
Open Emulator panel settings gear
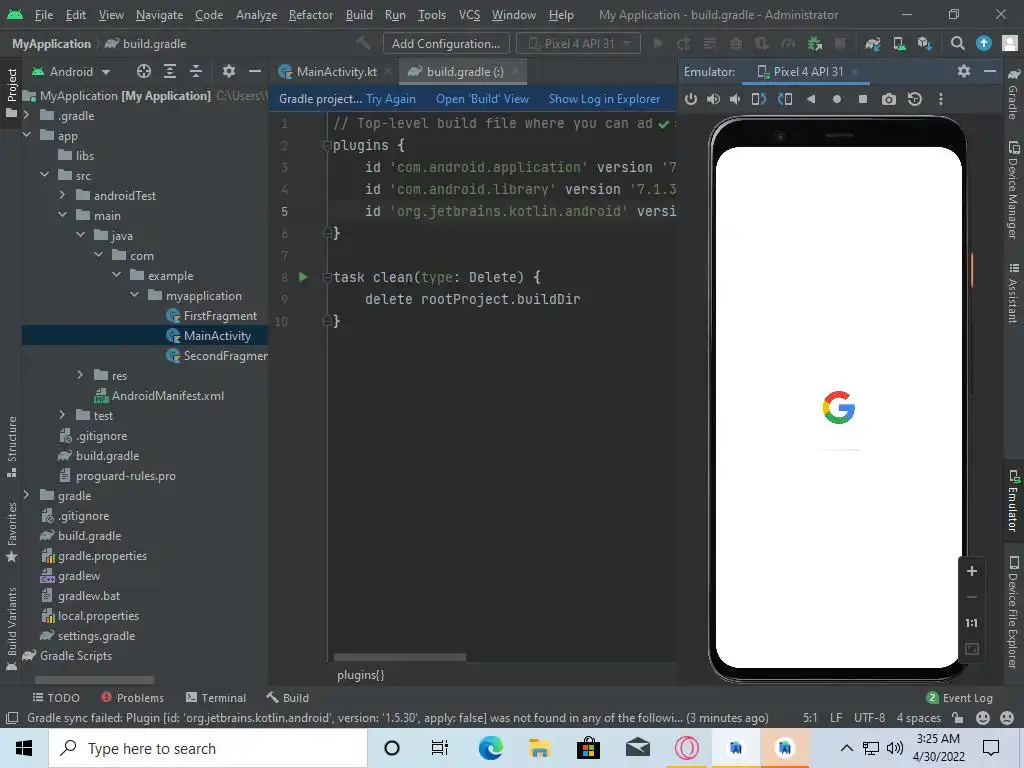(964, 71)
